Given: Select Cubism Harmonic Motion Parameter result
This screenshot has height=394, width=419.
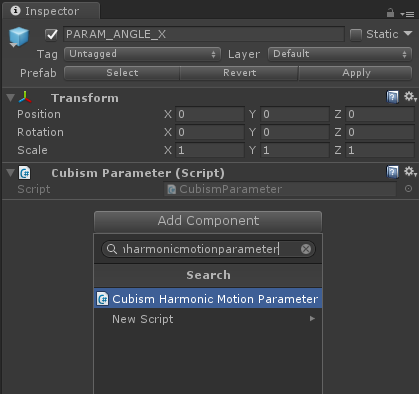Looking at the screenshot, I should pos(208,298).
